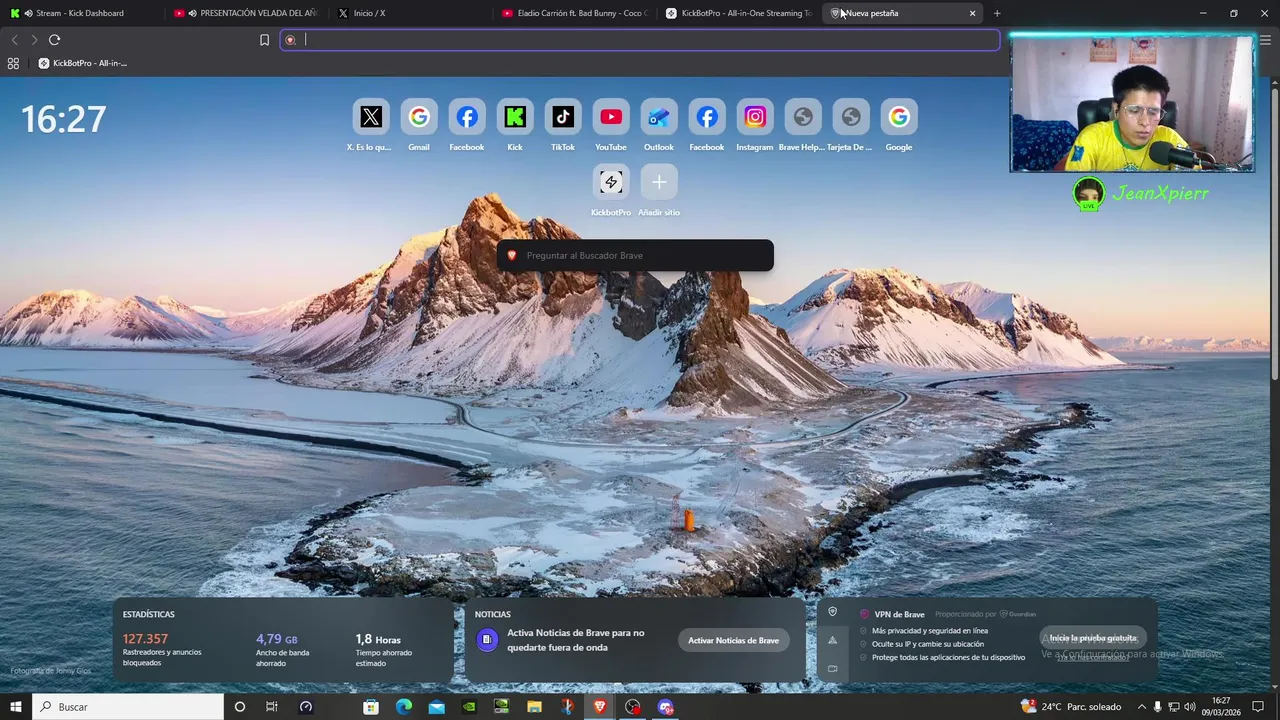Open the Instagram shortcut tile
This screenshot has height=720, width=1280.
click(x=755, y=117)
